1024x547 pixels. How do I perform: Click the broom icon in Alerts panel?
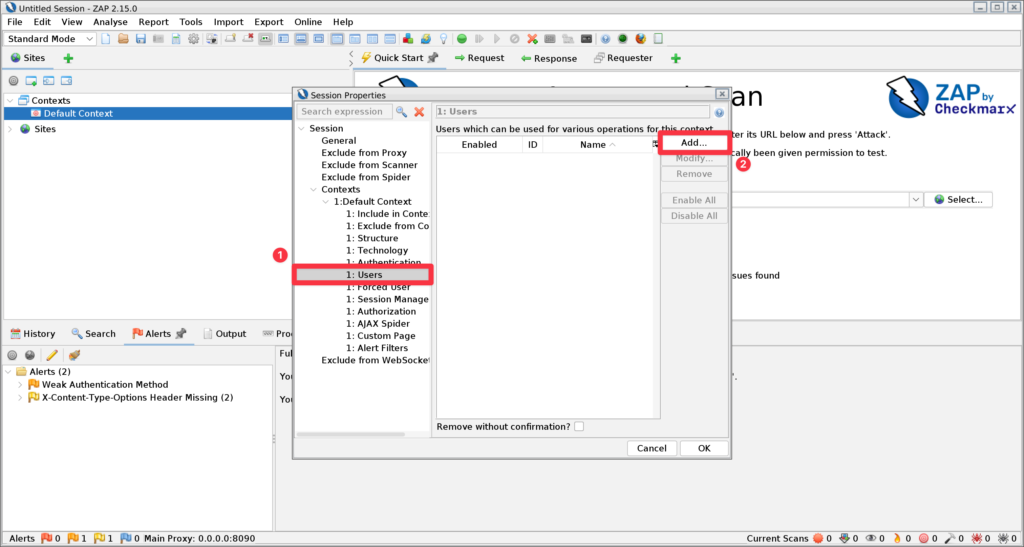coord(74,355)
